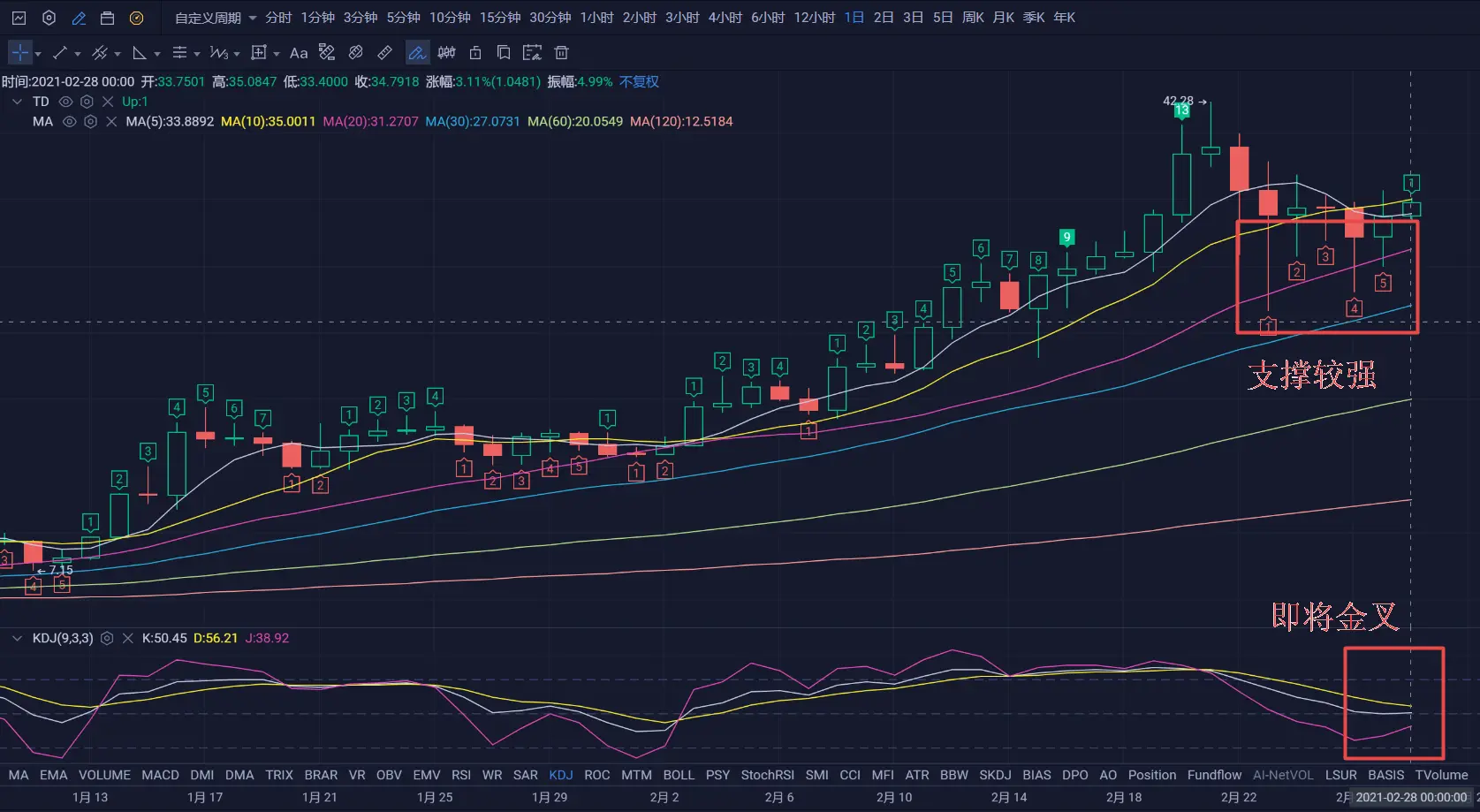Select the triangle angle tool
Screen dimensions: 1480x812
[x=140, y=53]
